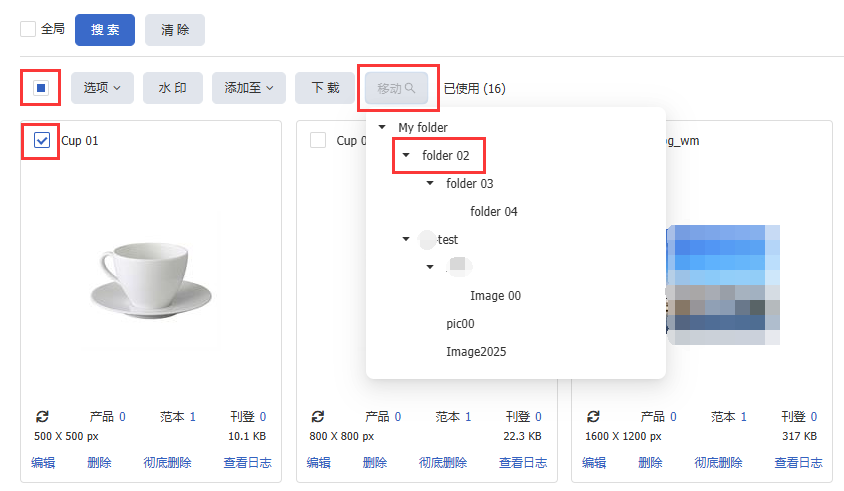This screenshot has width=844, height=491.
Task: Uncheck the Cup 01 checkbox
Action: pyautogui.click(x=42, y=141)
